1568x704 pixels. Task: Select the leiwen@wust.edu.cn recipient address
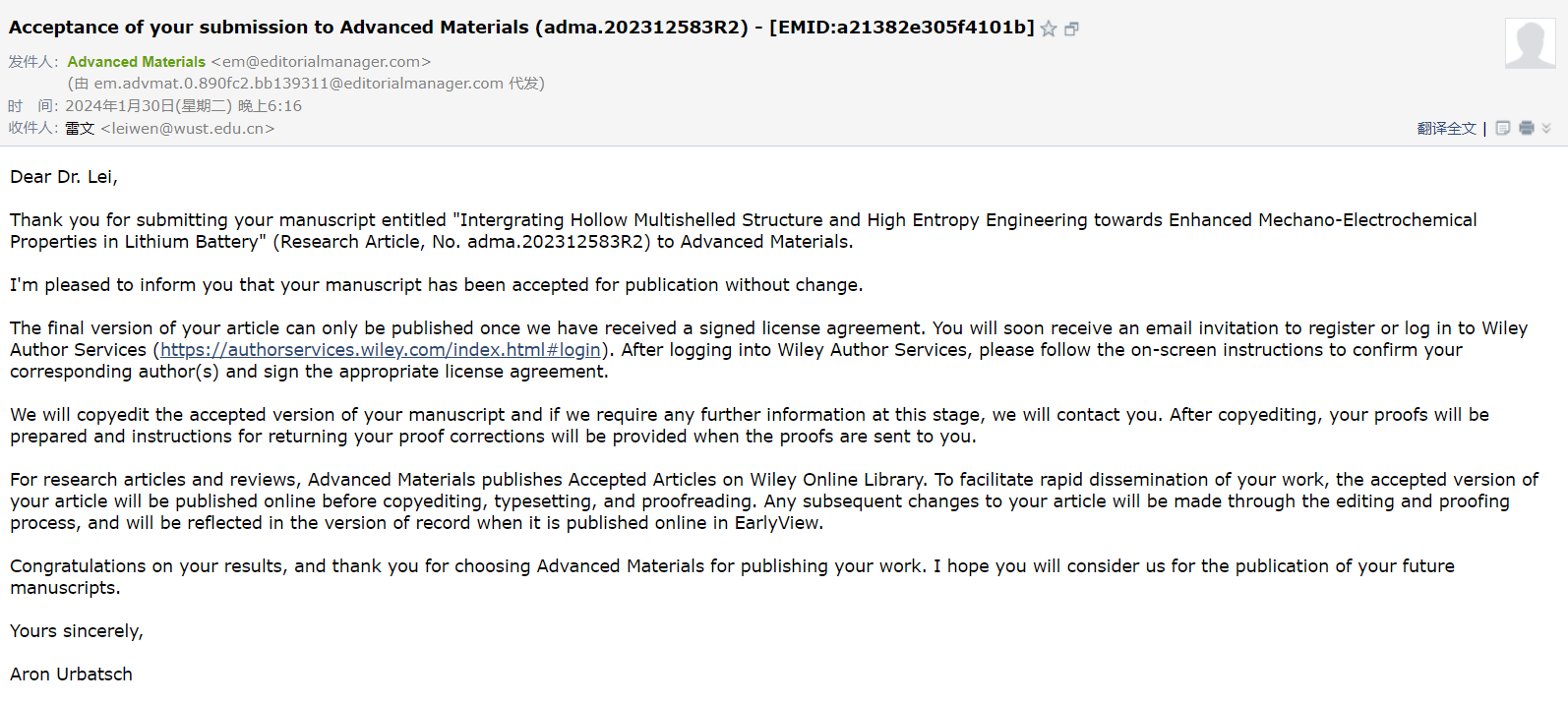click(188, 129)
